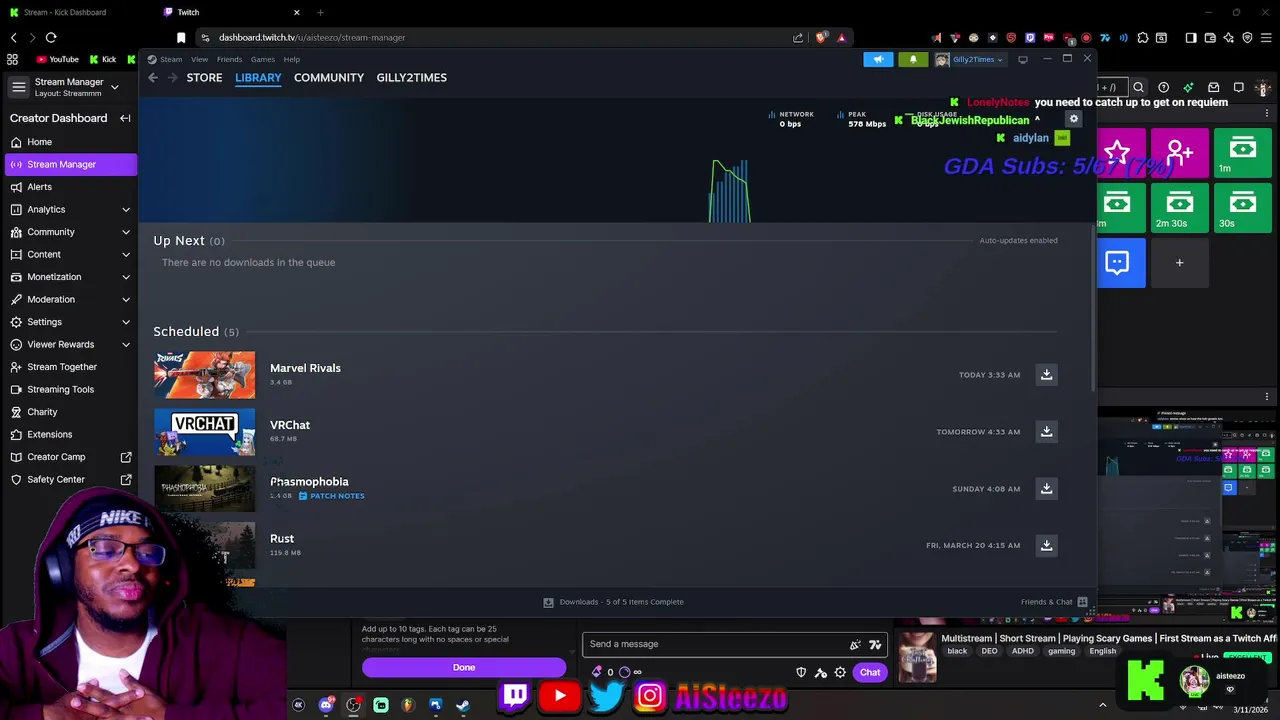Expand Monetization section
The width and height of the screenshot is (1280, 720).
click(x=69, y=277)
